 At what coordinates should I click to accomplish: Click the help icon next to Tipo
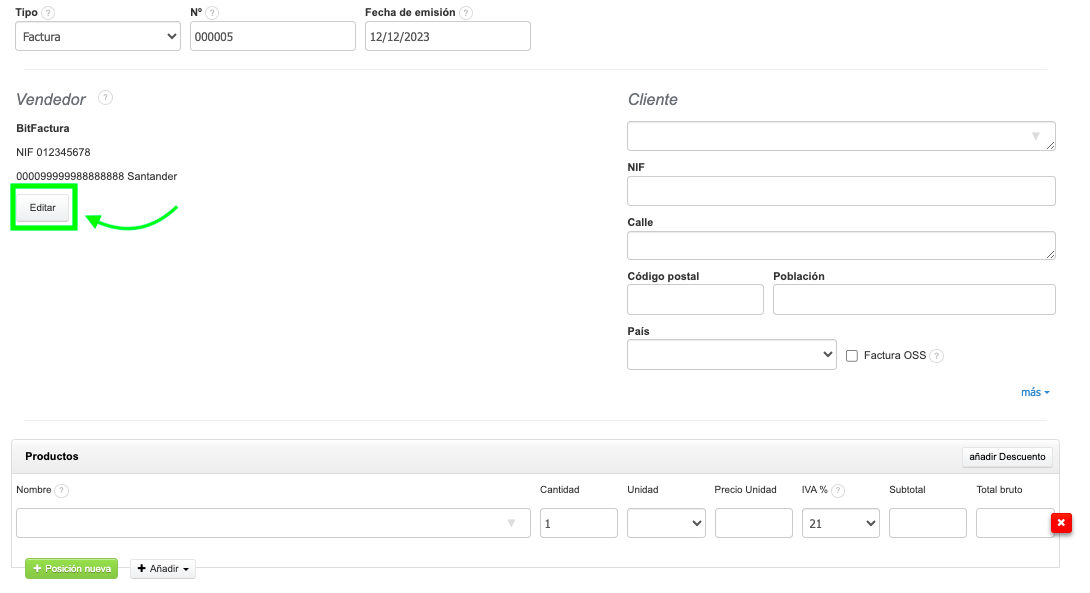click(48, 13)
